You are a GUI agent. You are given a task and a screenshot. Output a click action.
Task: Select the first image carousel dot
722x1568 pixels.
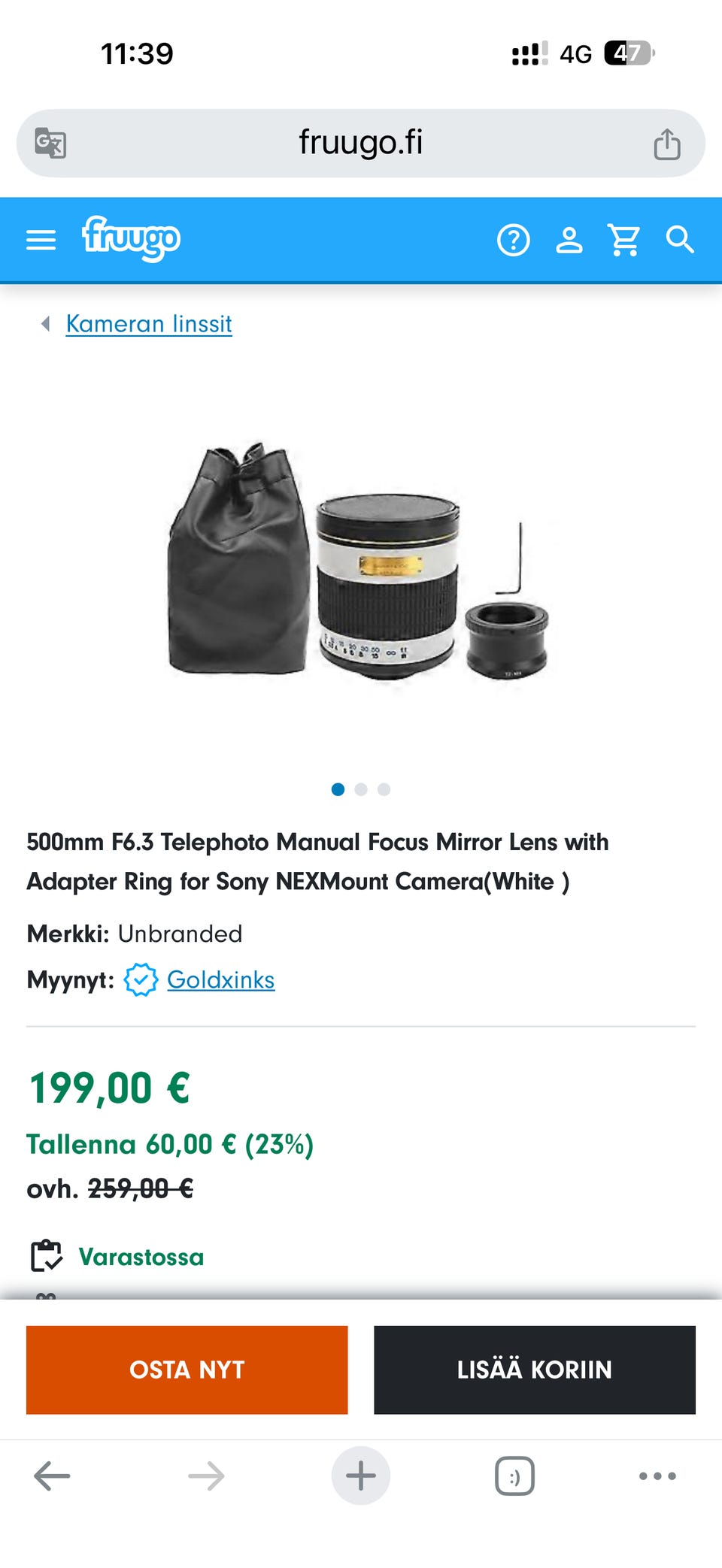pos(338,789)
